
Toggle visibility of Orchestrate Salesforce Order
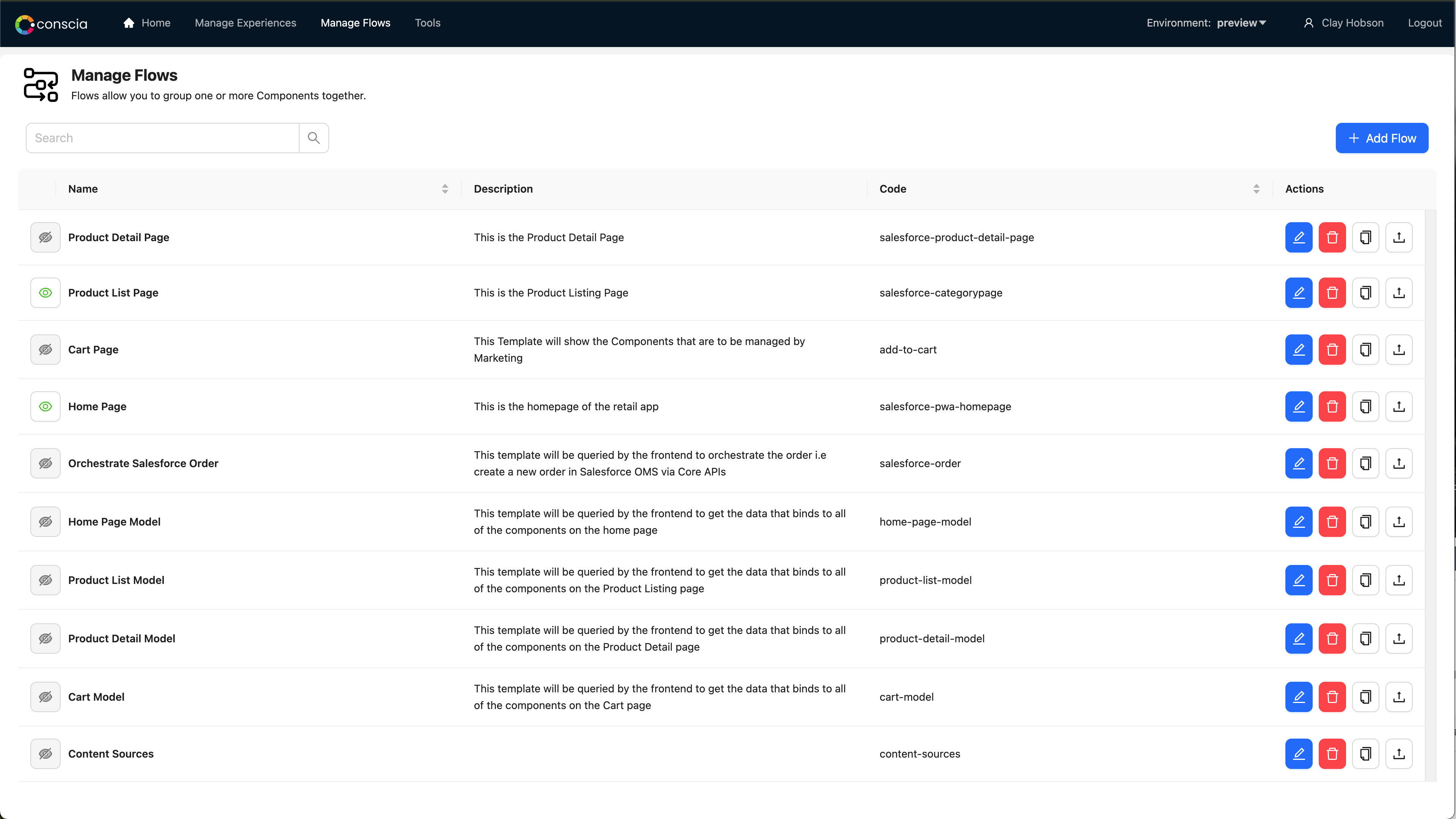point(45,463)
